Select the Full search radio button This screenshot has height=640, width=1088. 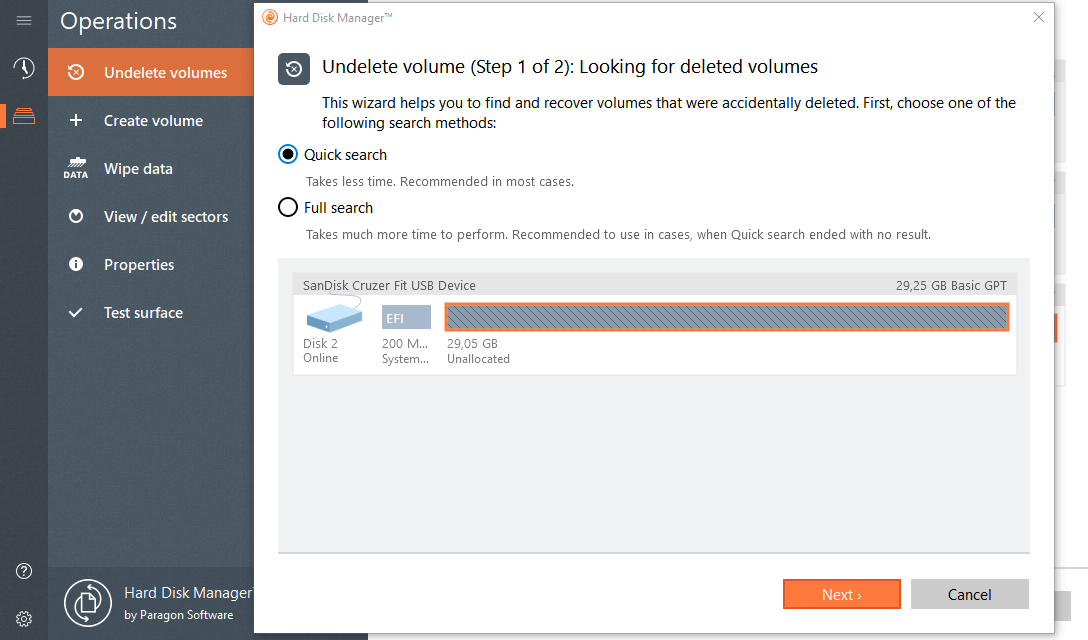(288, 208)
